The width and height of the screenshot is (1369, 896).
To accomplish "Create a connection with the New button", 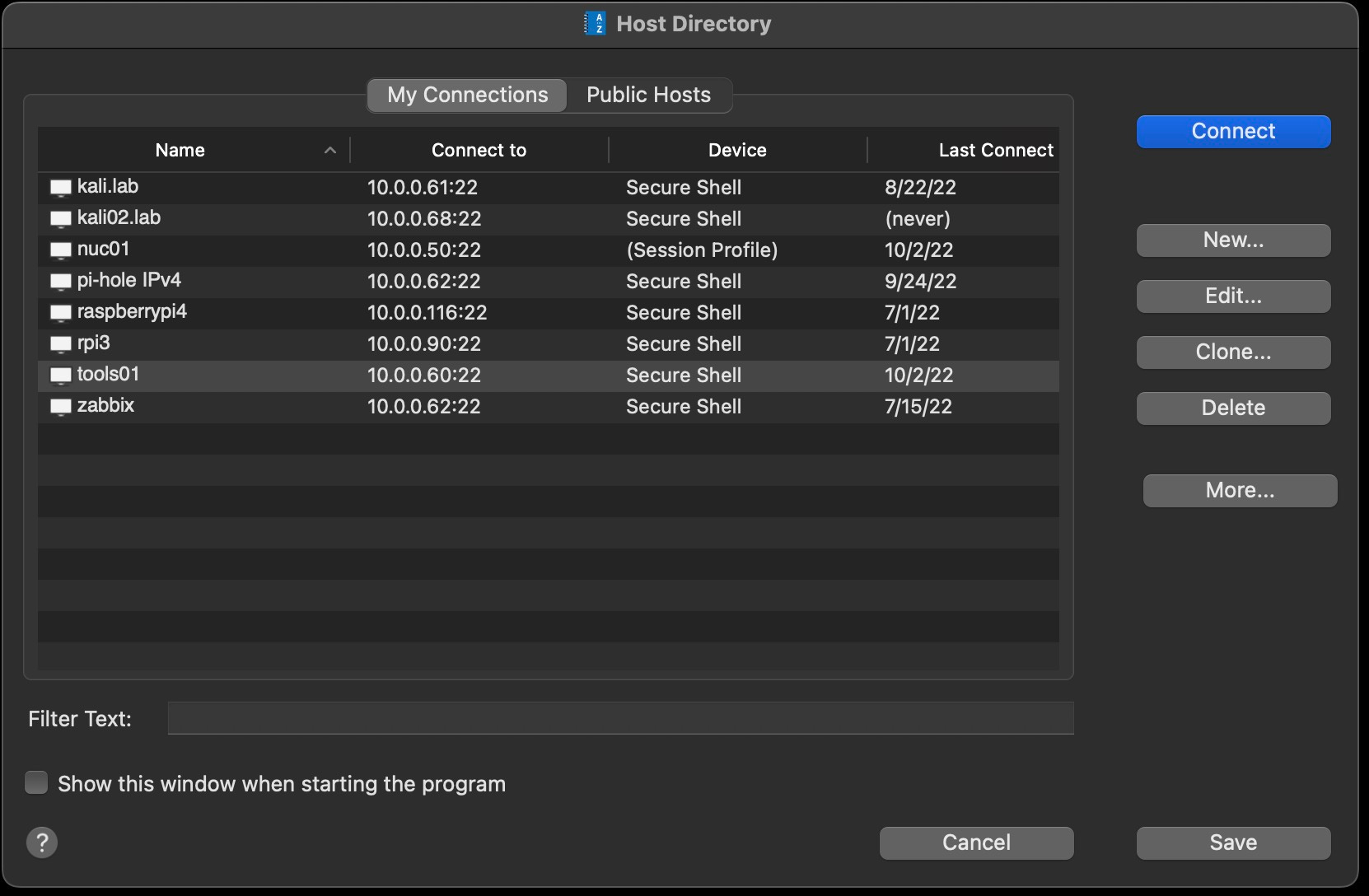I will click(x=1232, y=240).
